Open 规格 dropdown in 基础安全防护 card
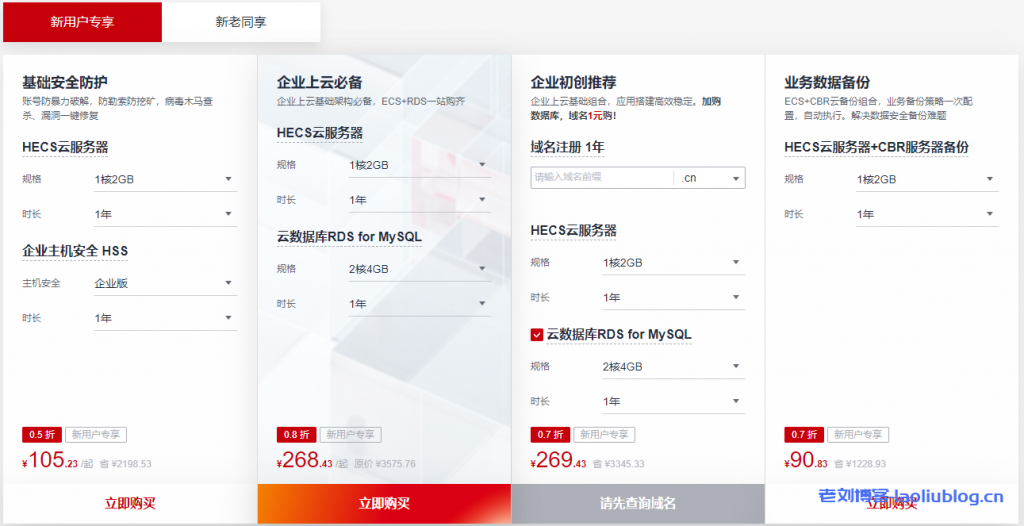The width and height of the screenshot is (1024, 526). pyautogui.click(x=165, y=179)
